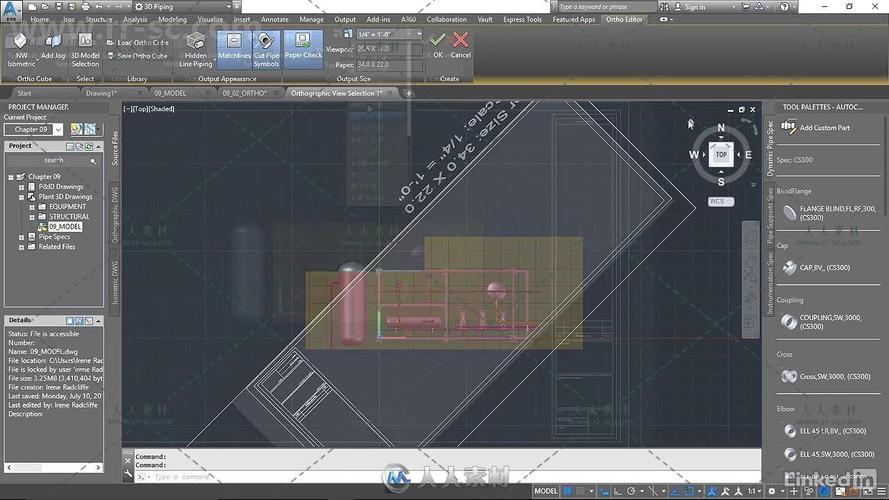This screenshot has width=889, height=500.
Task: Collapse the Details panel with its arrow
Action: (99, 321)
